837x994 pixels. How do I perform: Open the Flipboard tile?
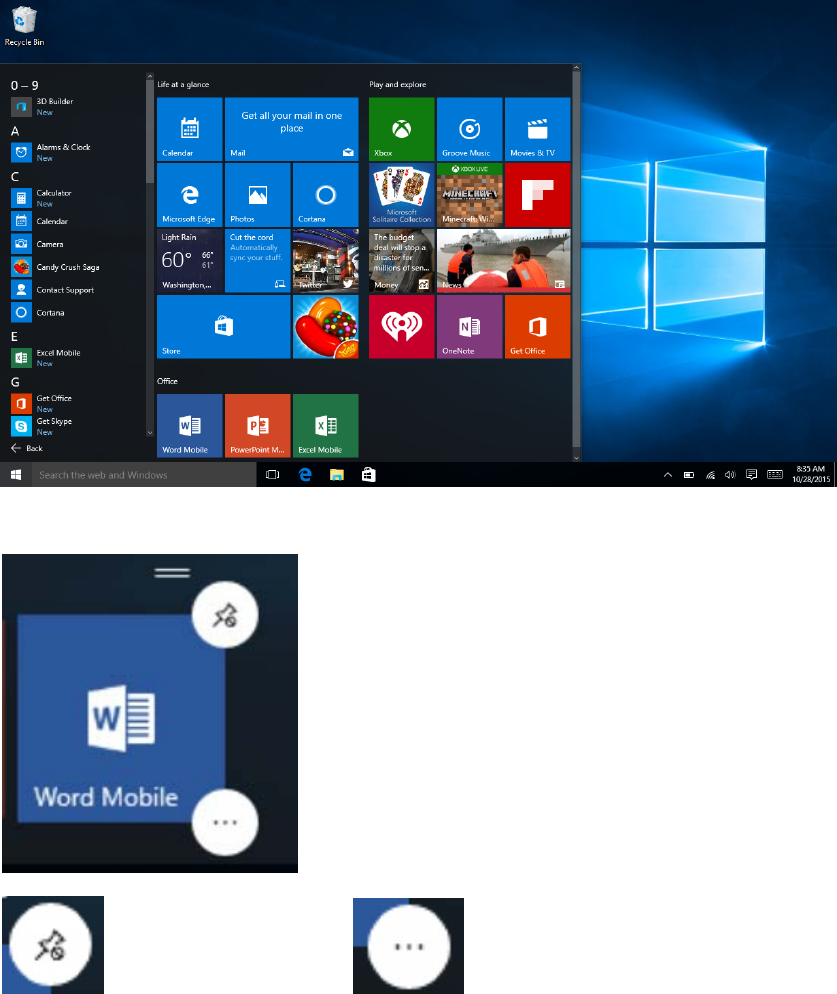(x=538, y=195)
